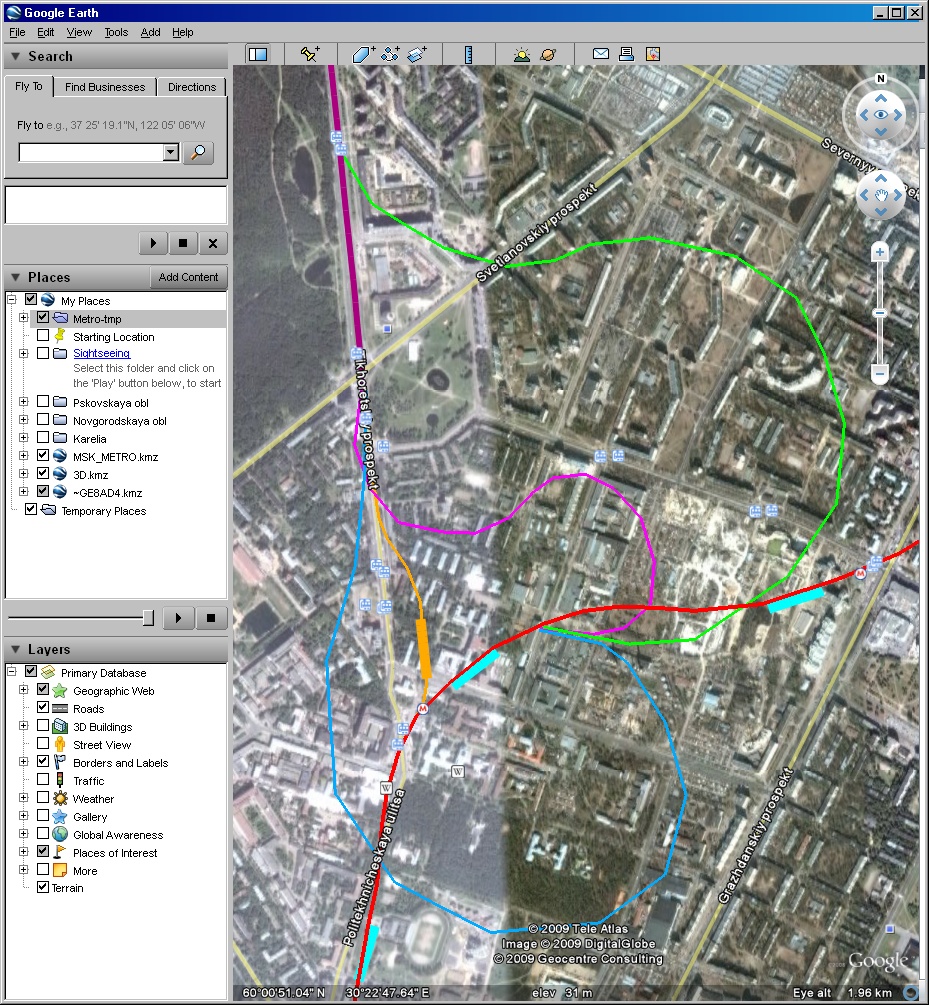Open the Fly To dropdown arrow
This screenshot has width=929, height=1005.
click(x=170, y=152)
